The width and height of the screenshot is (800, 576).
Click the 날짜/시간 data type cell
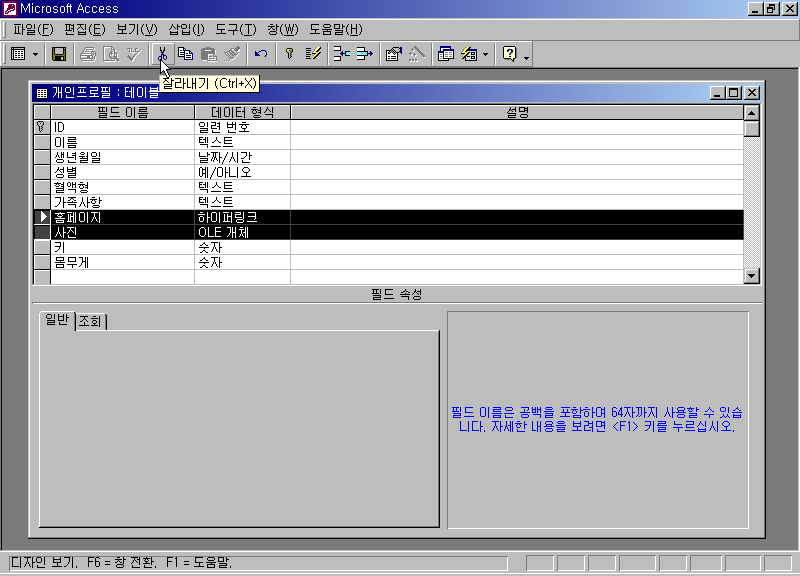click(x=242, y=157)
